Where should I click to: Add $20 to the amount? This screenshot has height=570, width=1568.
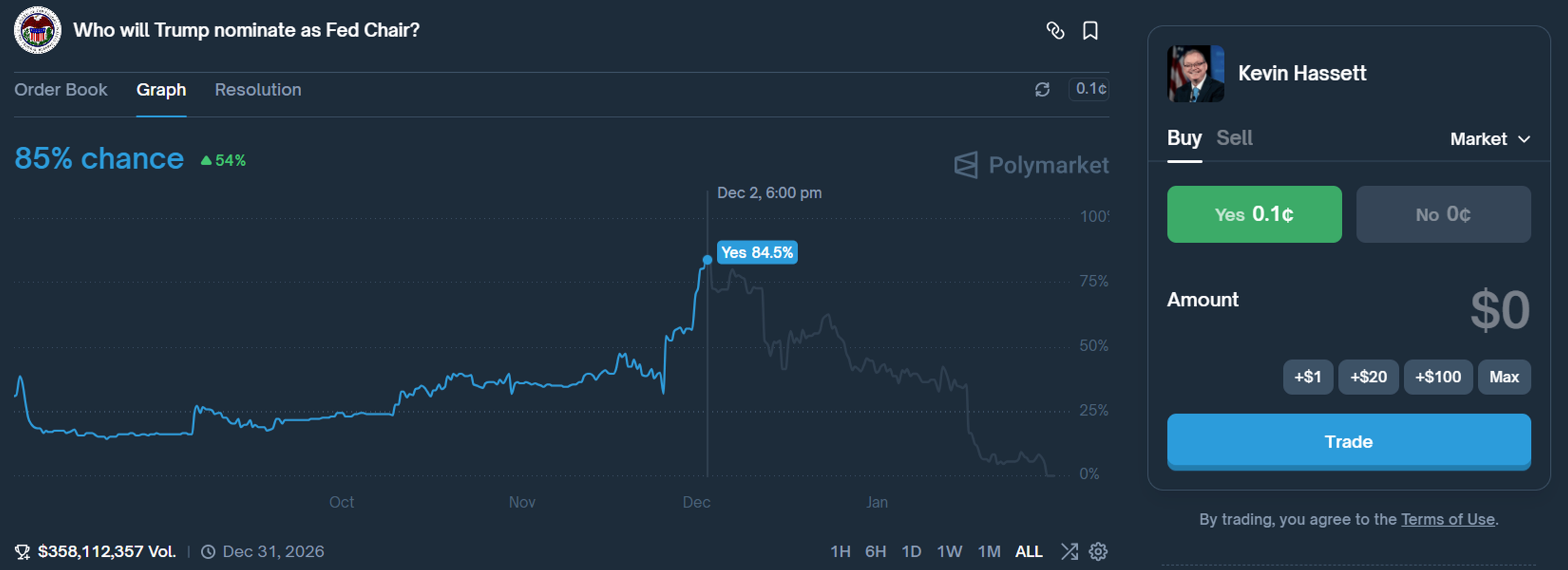point(1369,377)
